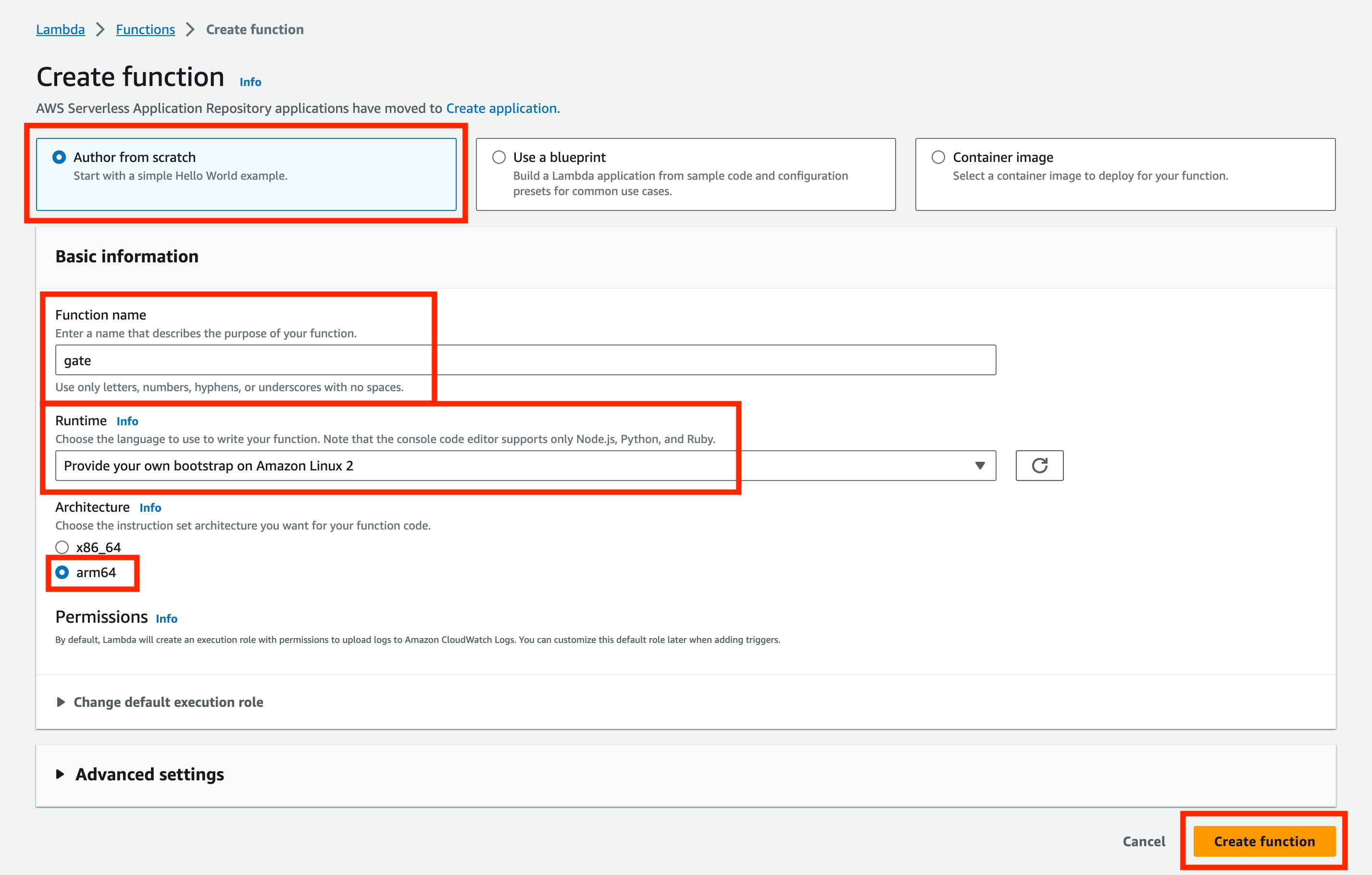Click Info link beside Architecture label
This screenshot has height=875, width=1372.
150,507
